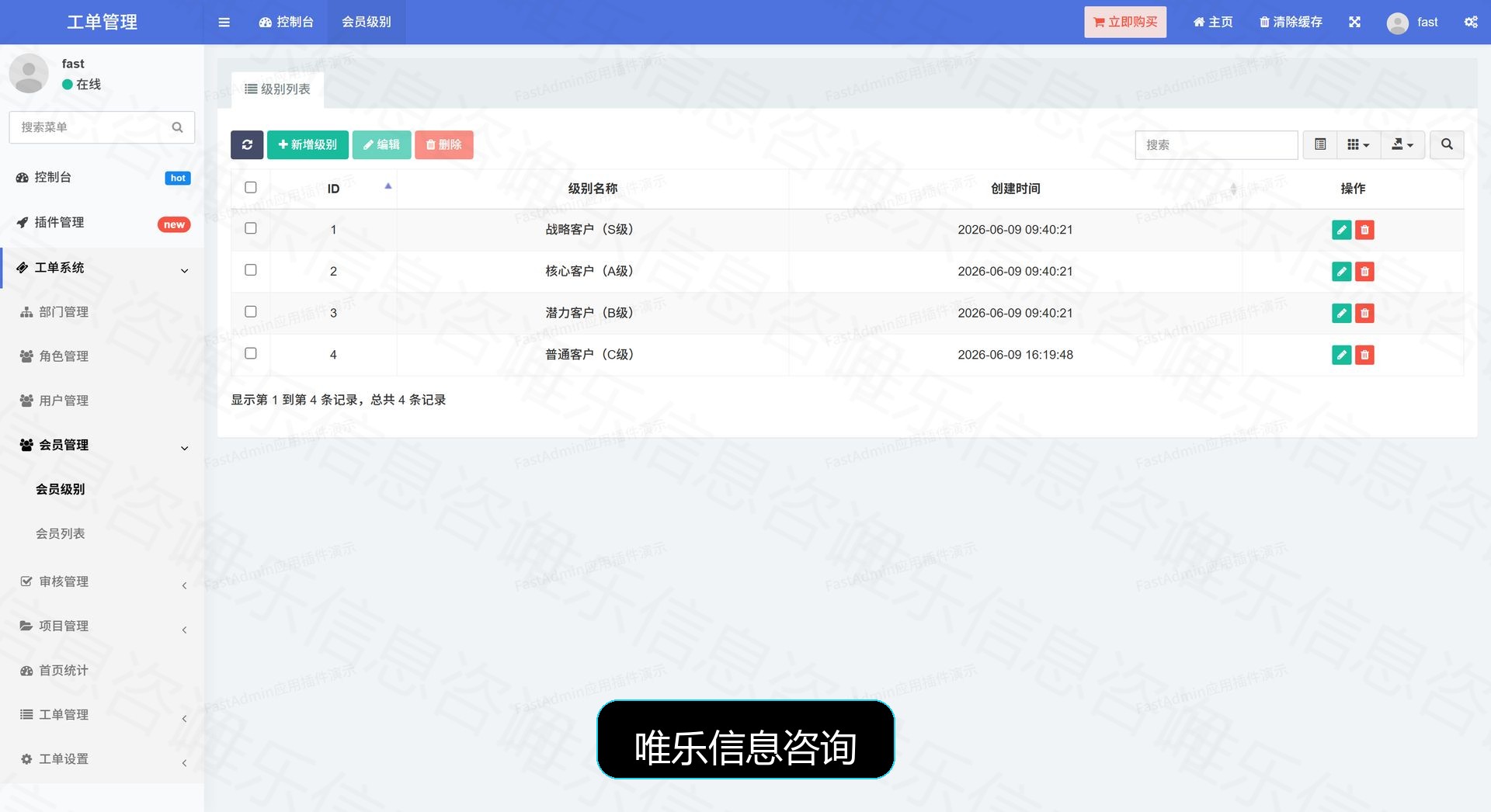The height and width of the screenshot is (812, 1491).
Task: Edit the 普通客户 (C级) row
Action: (1341, 355)
